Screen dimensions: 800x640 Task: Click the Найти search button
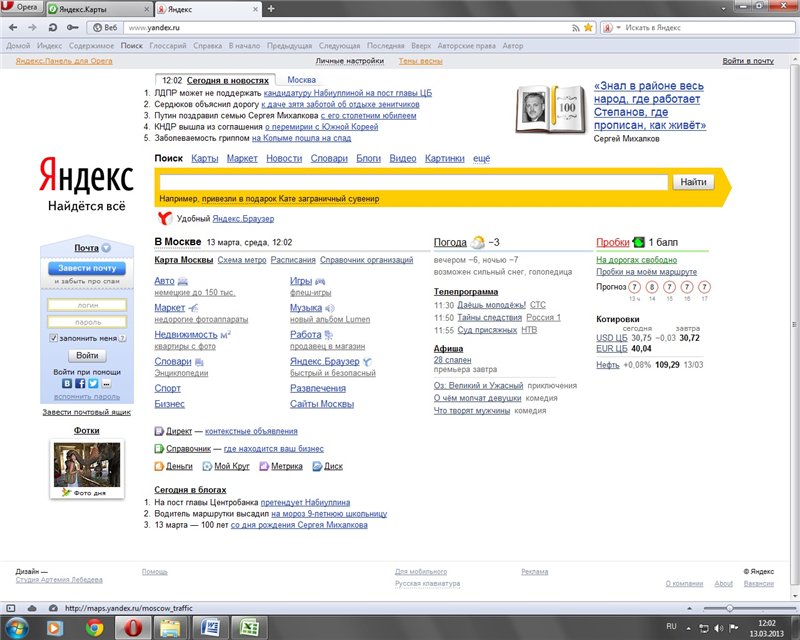click(693, 182)
